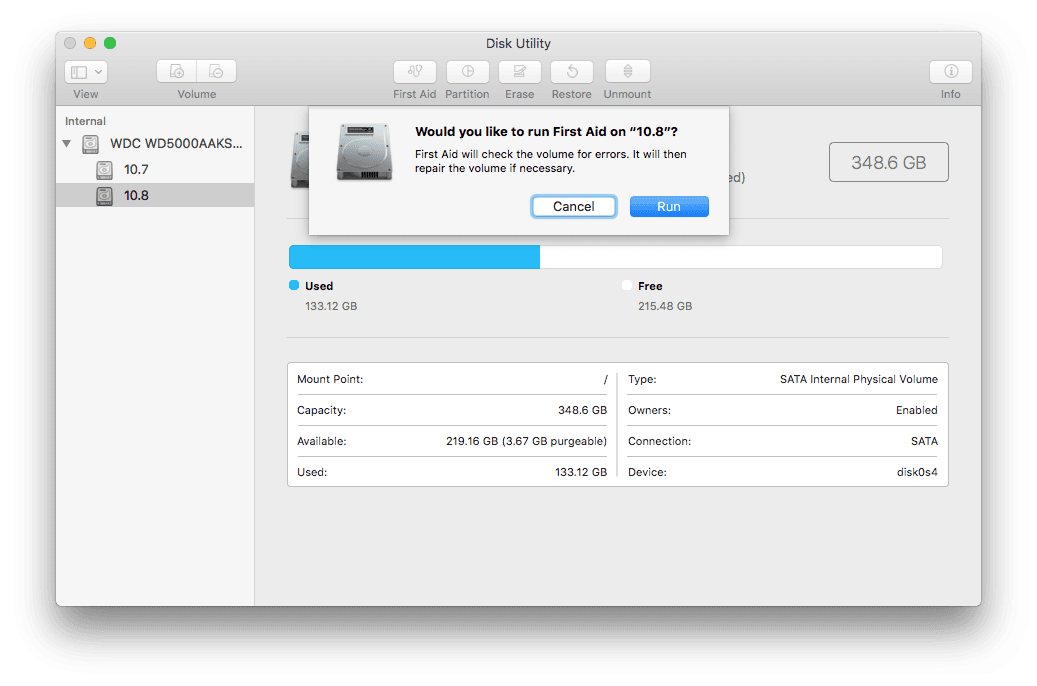Click the Restore toolbar icon
Screen dimensions: 1037x686
click(x=571, y=72)
